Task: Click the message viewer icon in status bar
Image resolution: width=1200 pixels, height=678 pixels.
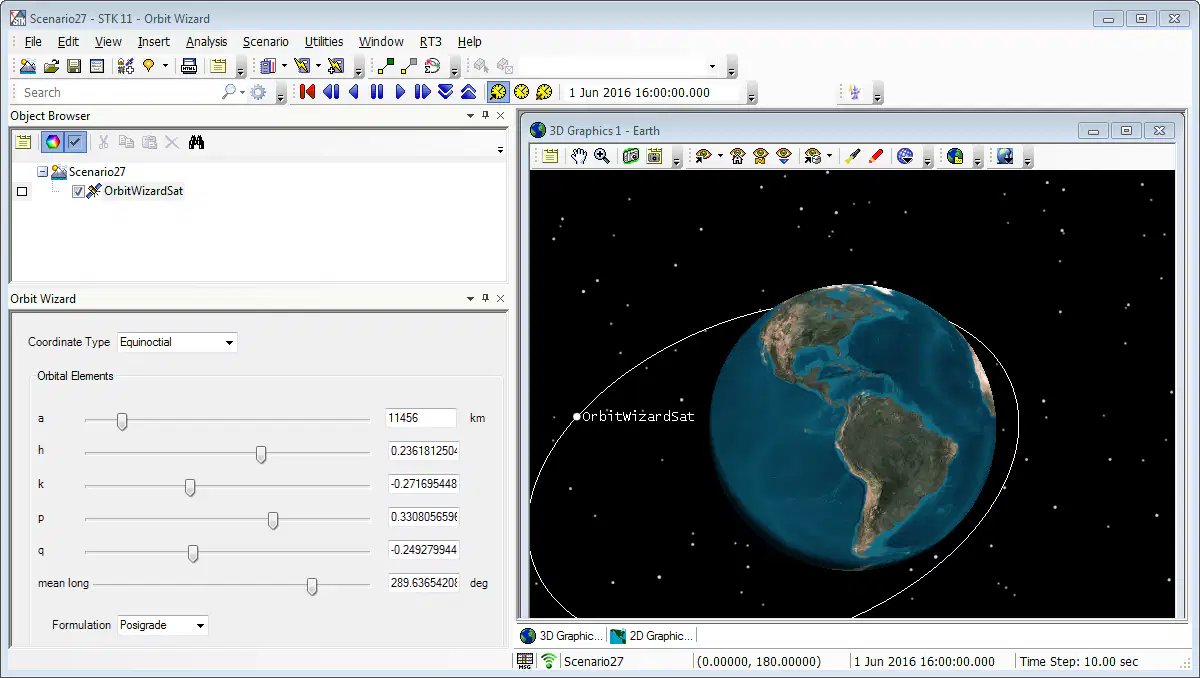Action: tap(525, 661)
